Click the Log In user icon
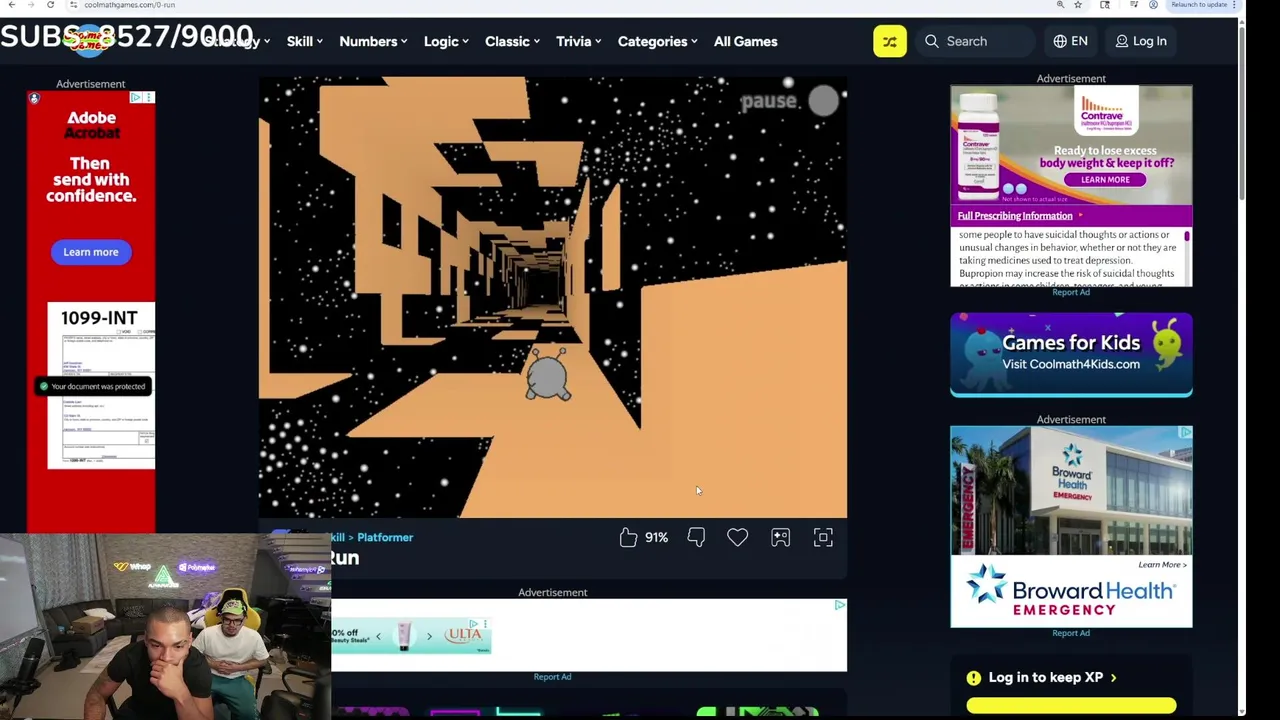This screenshot has height=720, width=1280. click(1122, 41)
